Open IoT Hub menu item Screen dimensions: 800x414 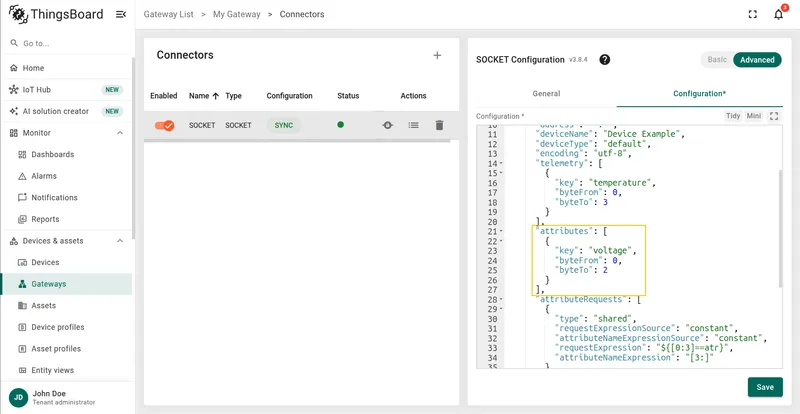[66, 89]
